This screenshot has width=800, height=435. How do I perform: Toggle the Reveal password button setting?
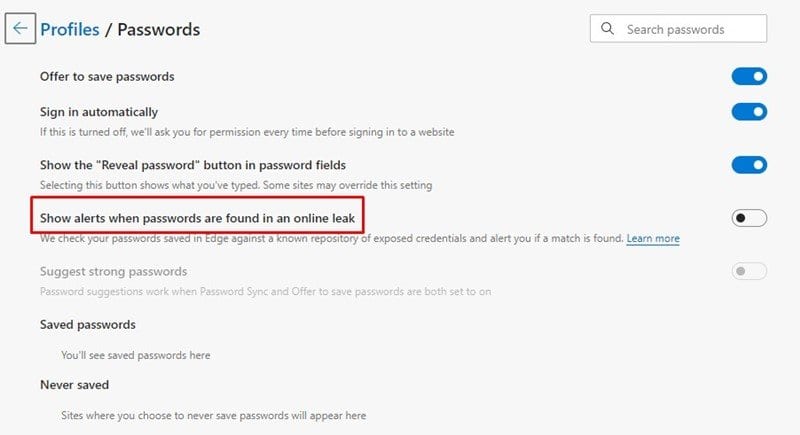[749, 165]
